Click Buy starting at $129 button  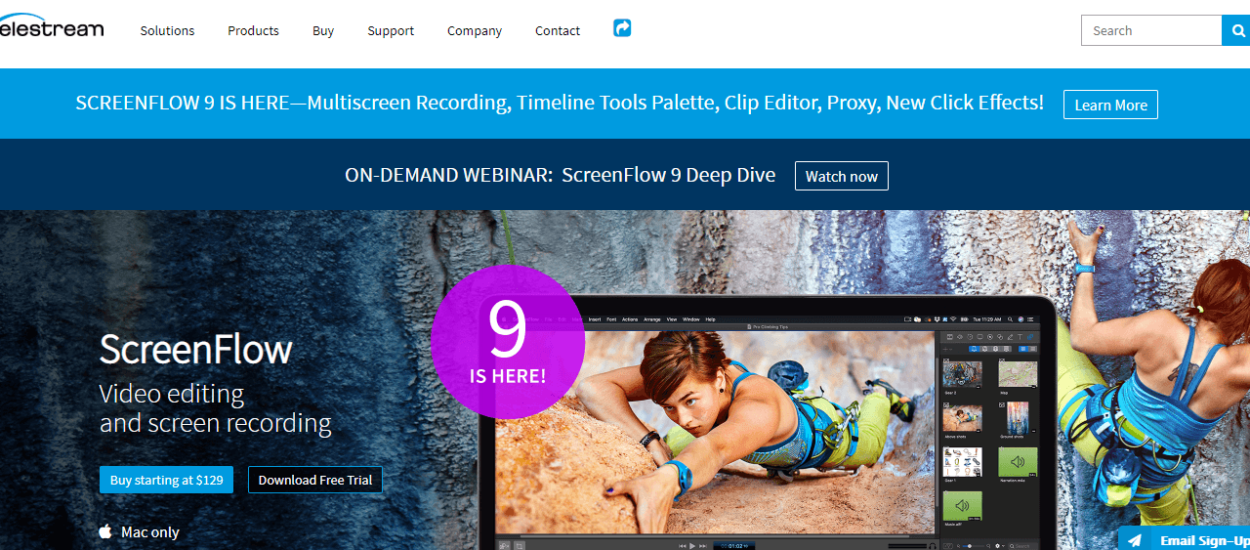166,480
